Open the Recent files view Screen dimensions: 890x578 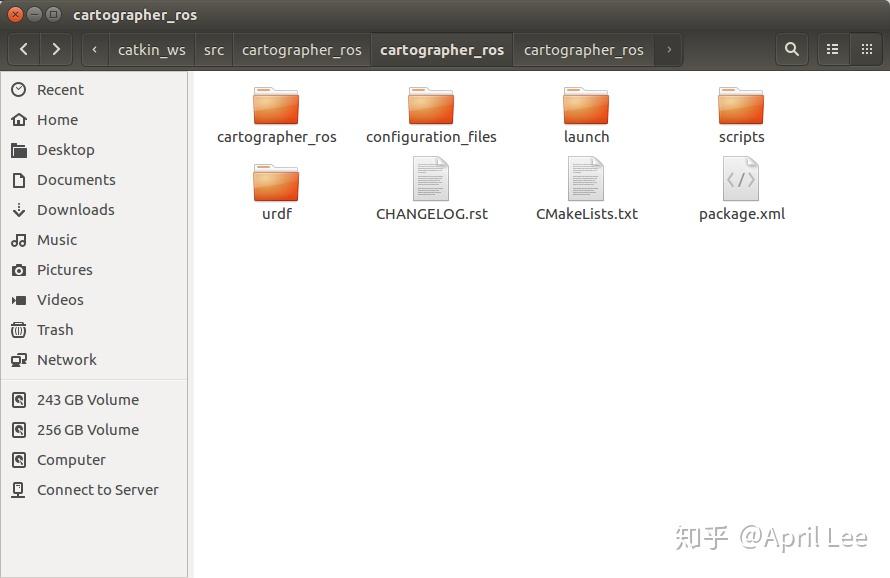[x=62, y=90]
